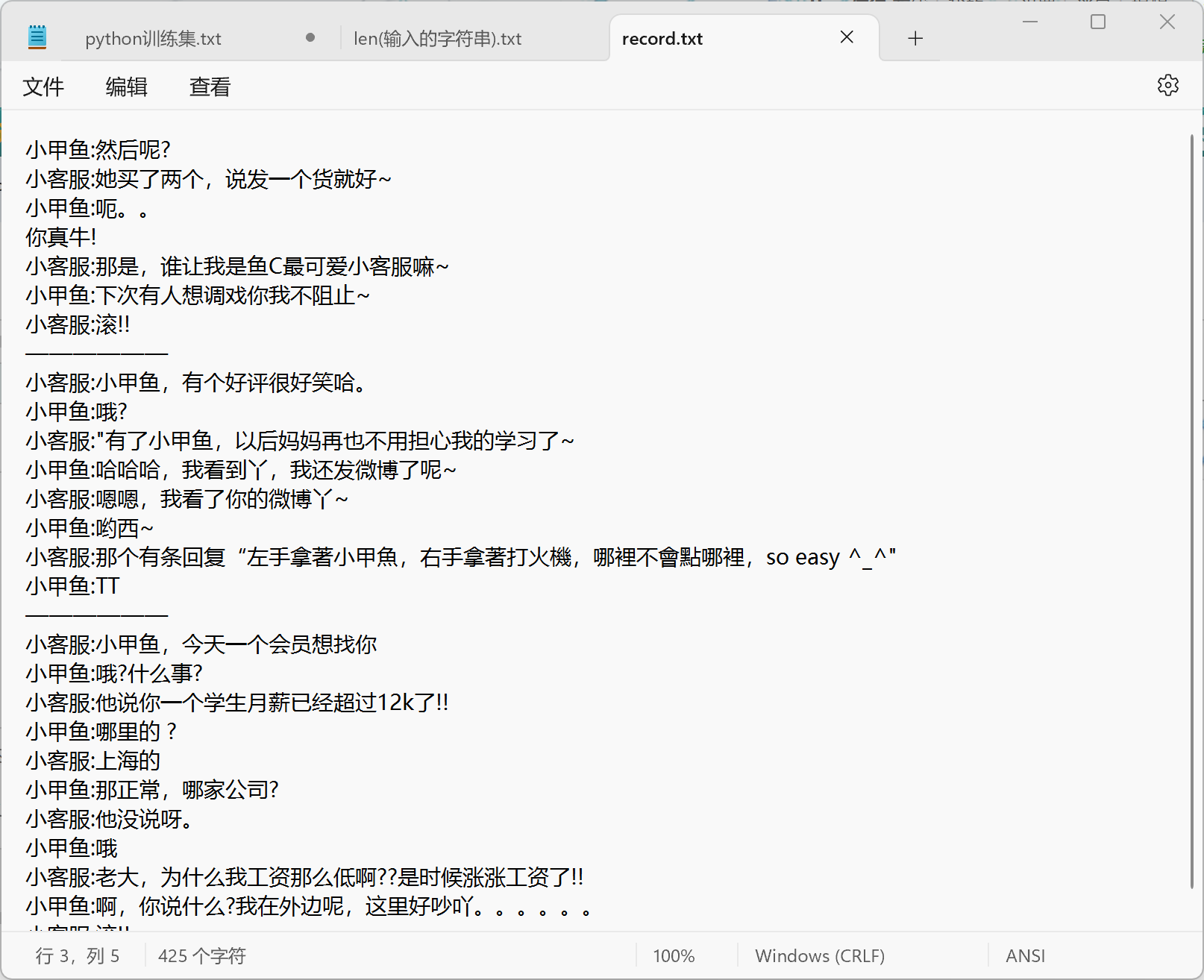
Task: Click the 425 个字符 count in status bar
Action: (202, 956)
